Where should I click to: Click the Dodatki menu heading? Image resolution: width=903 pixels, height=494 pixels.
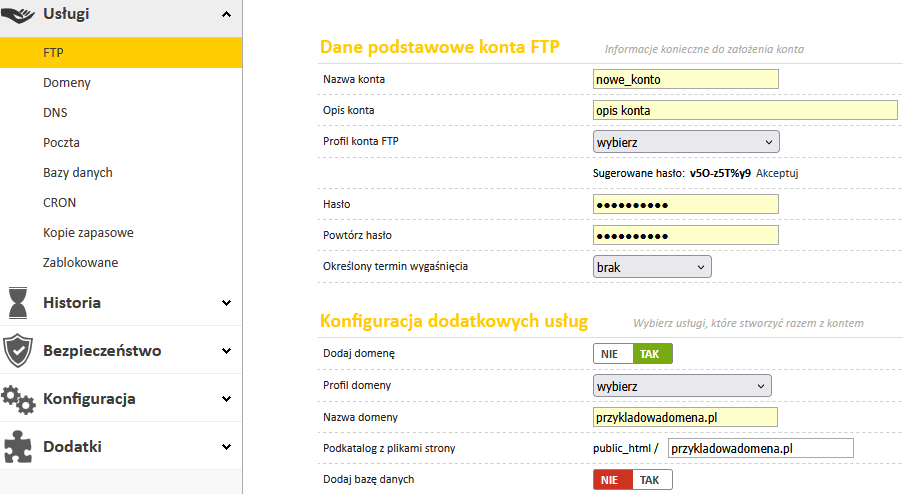[73, 447]
